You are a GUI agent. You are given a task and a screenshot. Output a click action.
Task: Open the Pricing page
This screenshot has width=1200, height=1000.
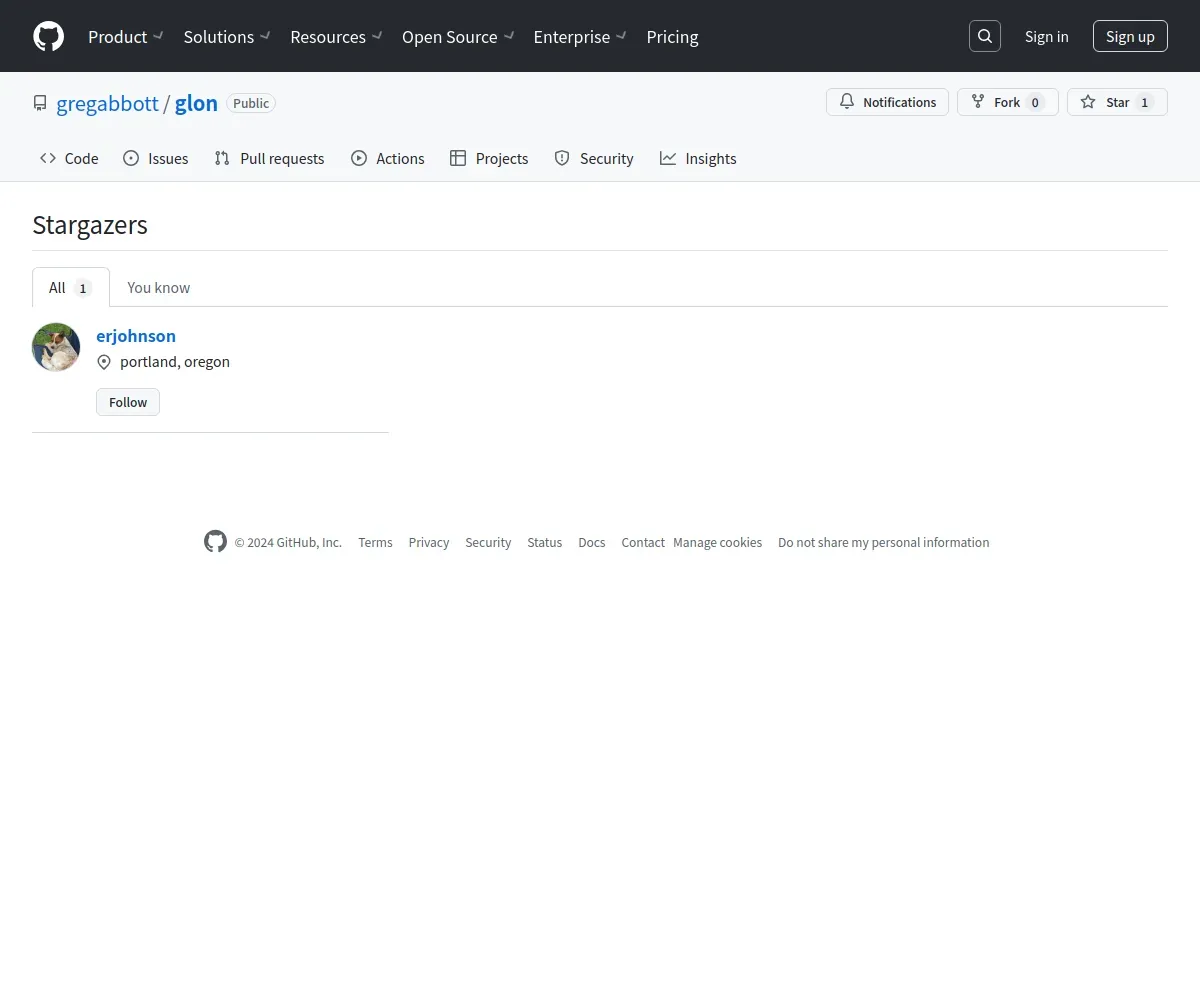tap(672, 37)
